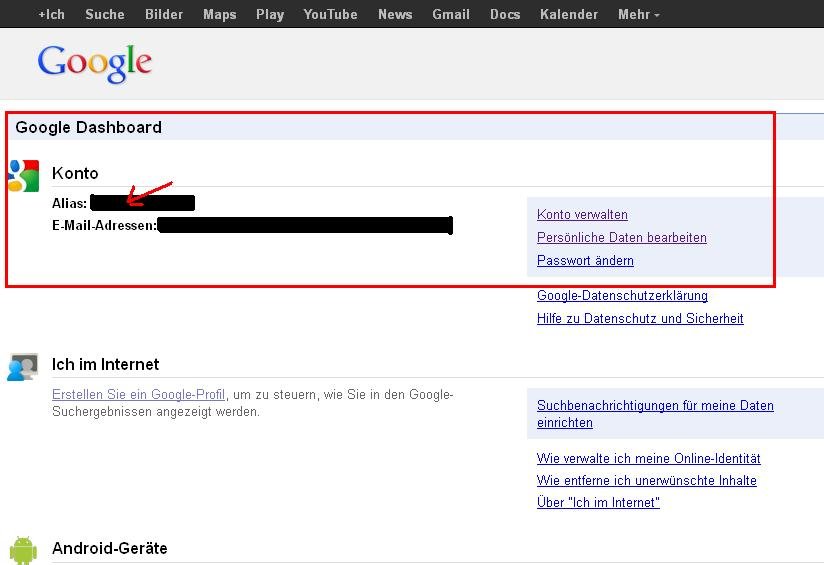
Task: Click Erstellen Sie ein Google-Profil link
Action: coord(139,394)
